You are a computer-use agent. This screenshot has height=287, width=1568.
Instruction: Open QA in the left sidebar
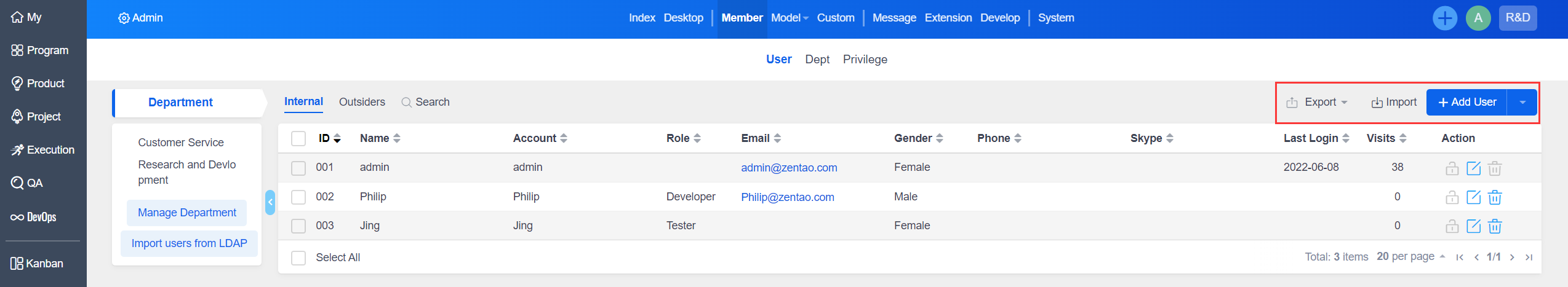pyautogui.click(x=27, y=183)
